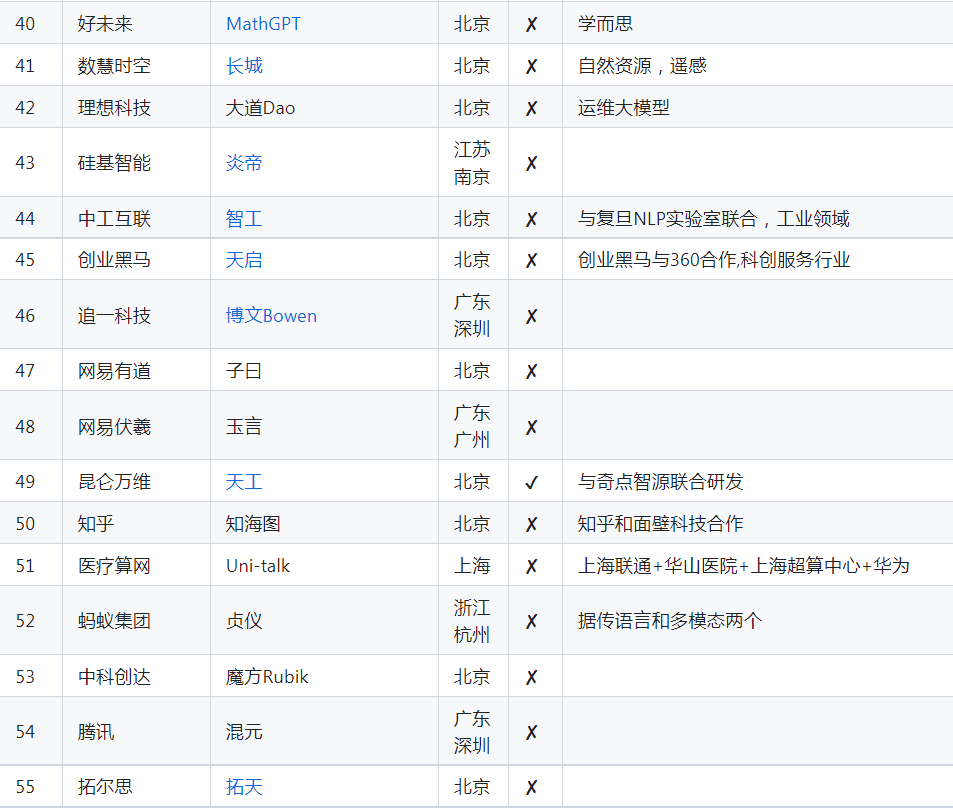Click the company name 网易伏羲
Screen dimensions: 953x808
pos(114,427)
